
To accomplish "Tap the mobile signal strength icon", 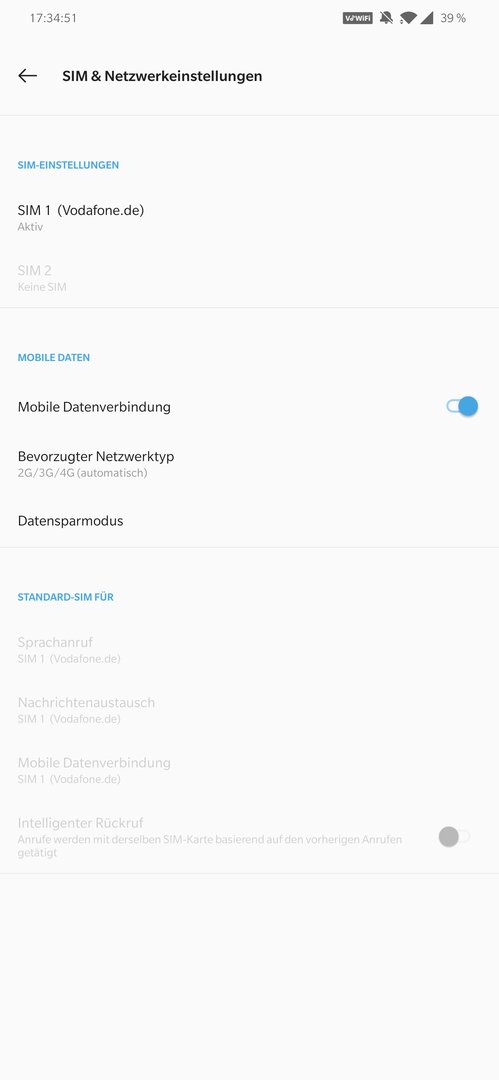I will point(427,19).
